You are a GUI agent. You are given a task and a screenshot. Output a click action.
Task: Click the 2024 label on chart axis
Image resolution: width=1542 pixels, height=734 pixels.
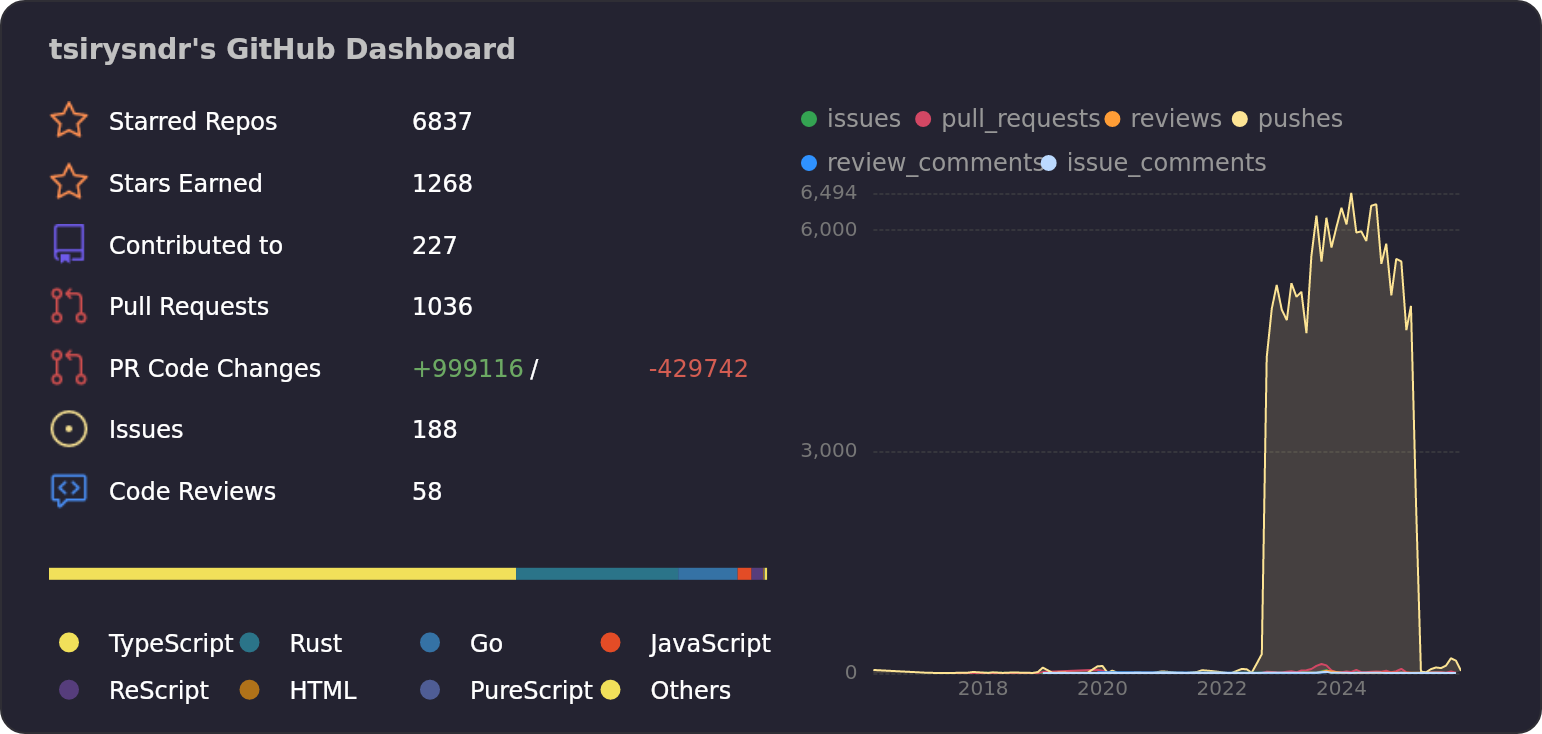[1341, 689]
